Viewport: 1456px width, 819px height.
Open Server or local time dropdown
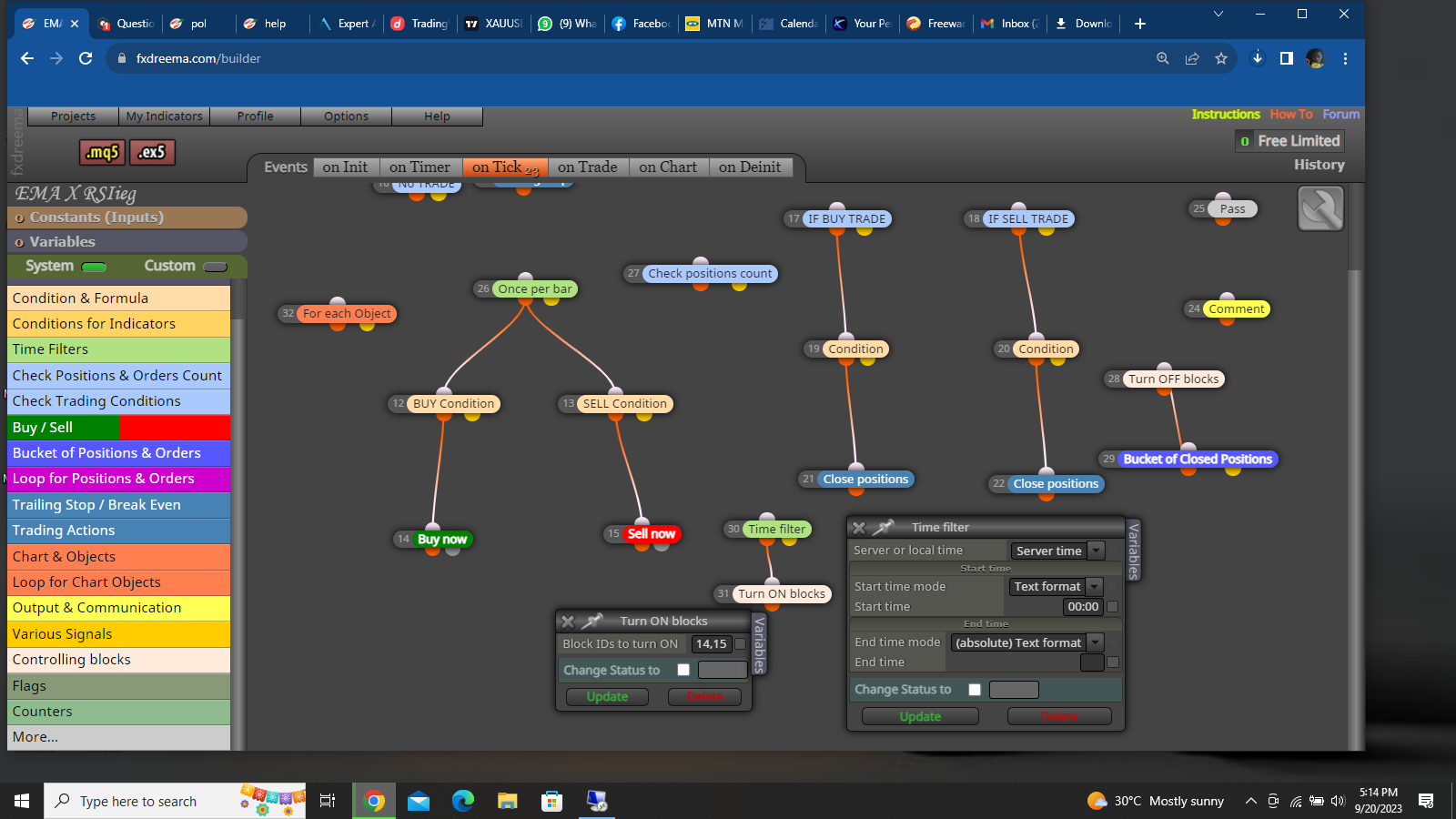tap(1057, 551)
